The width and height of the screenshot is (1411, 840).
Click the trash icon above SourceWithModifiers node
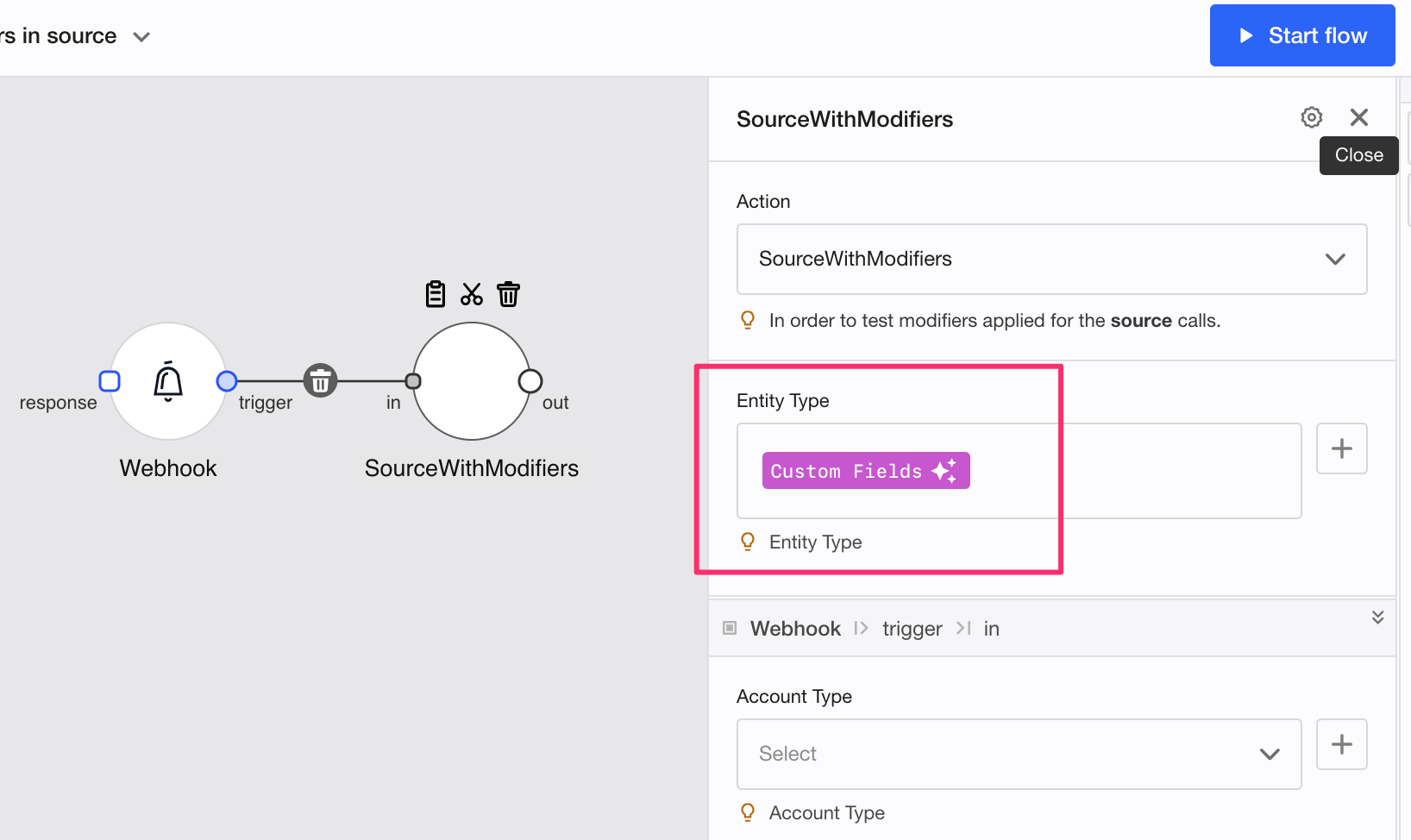508,294
